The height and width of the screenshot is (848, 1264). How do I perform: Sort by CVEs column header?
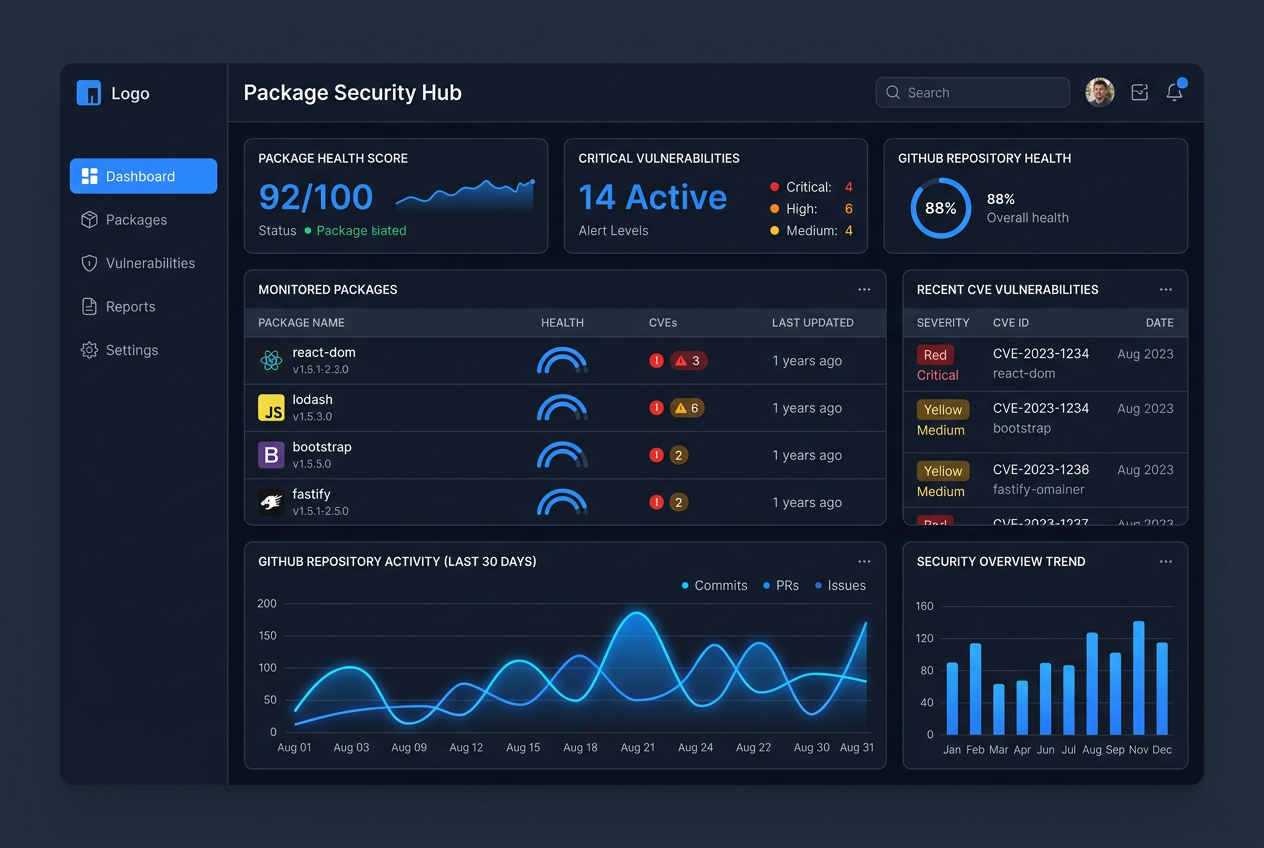point(663,323)
